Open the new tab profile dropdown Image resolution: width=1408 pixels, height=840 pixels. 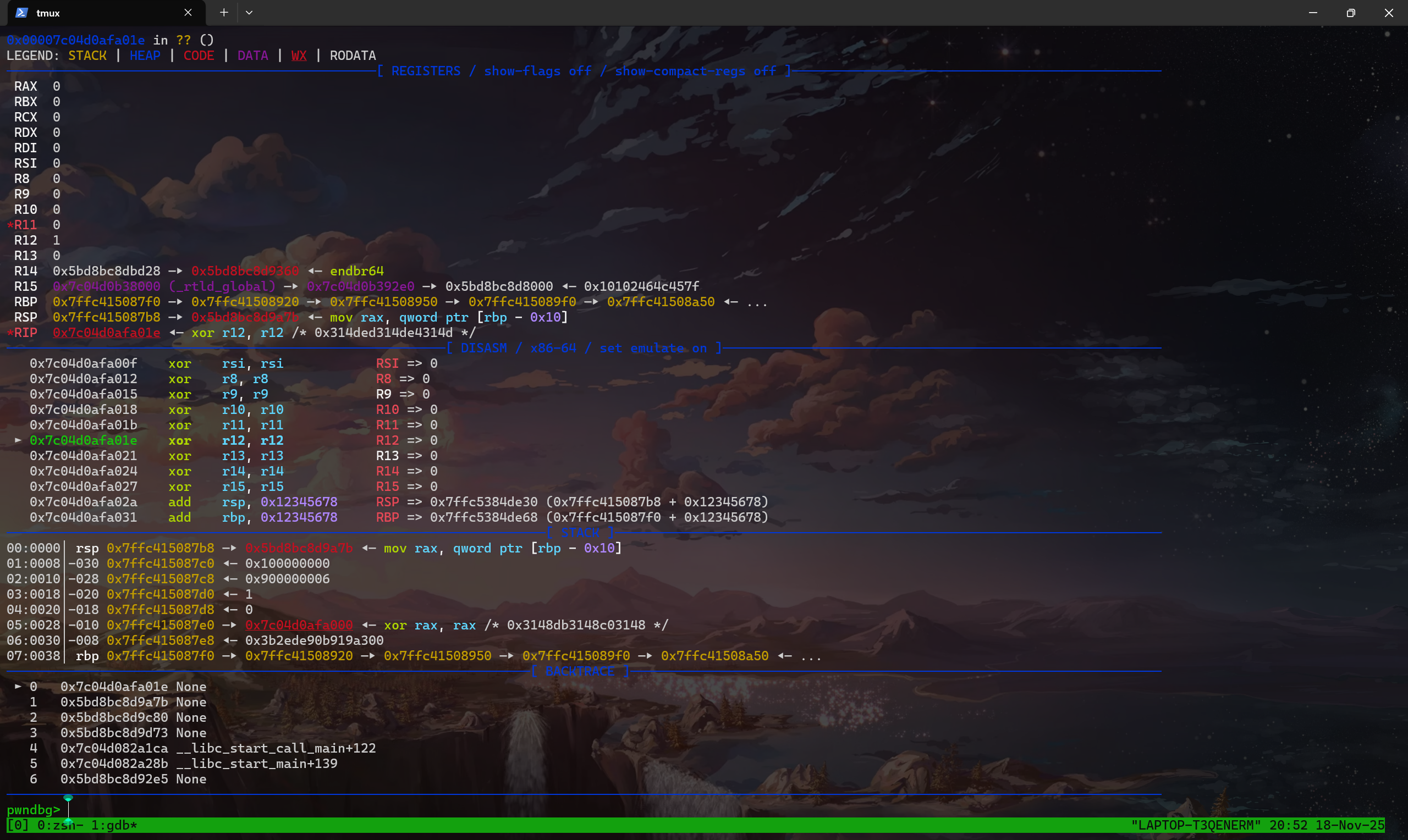(x=249, y=13)
